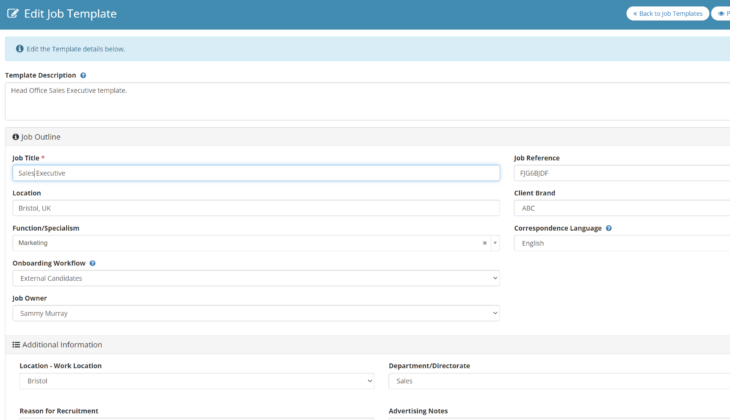The height and width of the screenshot is (420, 730).
Task: Open the Job Owner dropdown
Action: click(x=255, y=313)
